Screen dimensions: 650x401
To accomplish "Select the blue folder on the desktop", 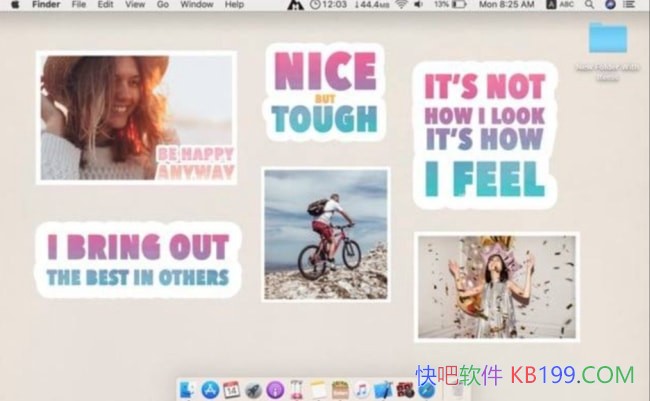I will click(x=607, y=38).
